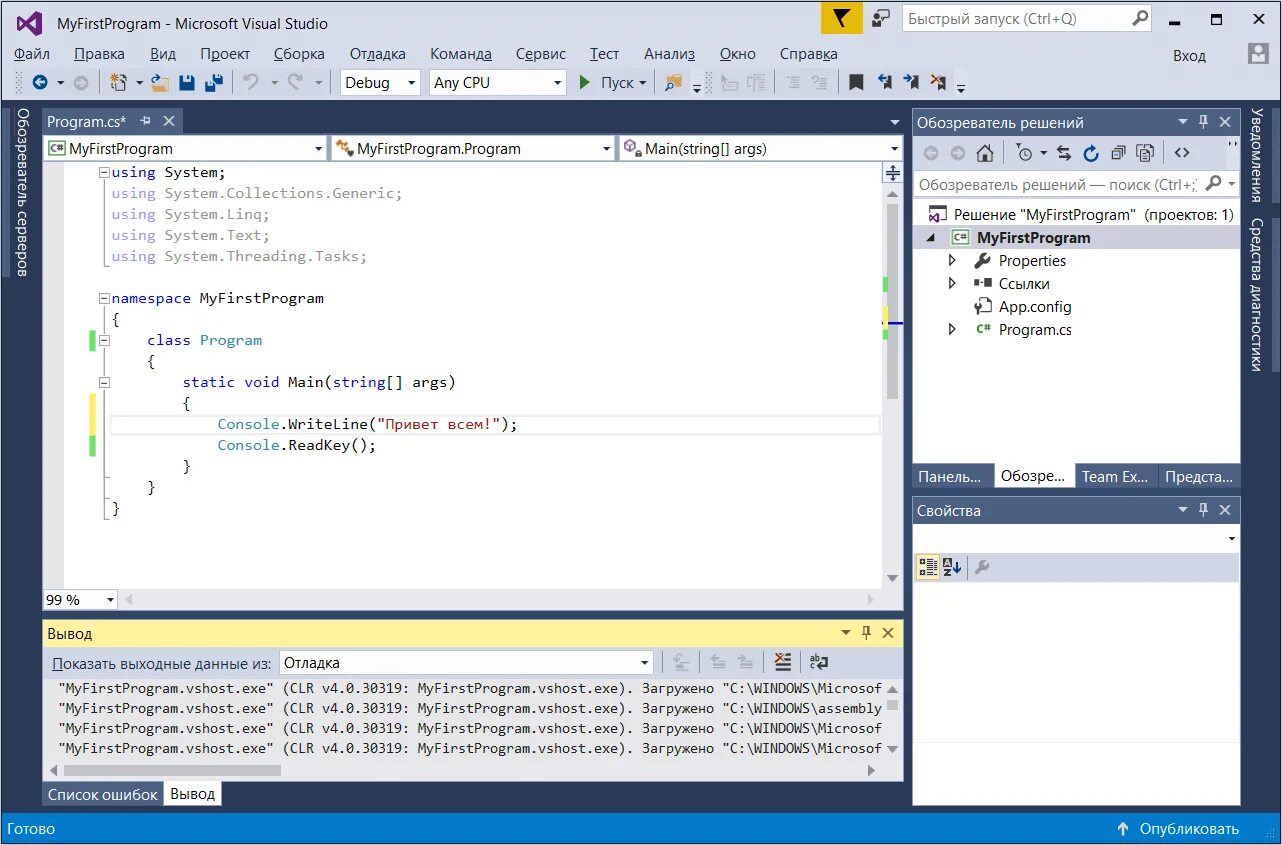Click the Output panel horizontal scrollbar thumb
Viewport: 1282px width, 845px height.
[172, 770]
